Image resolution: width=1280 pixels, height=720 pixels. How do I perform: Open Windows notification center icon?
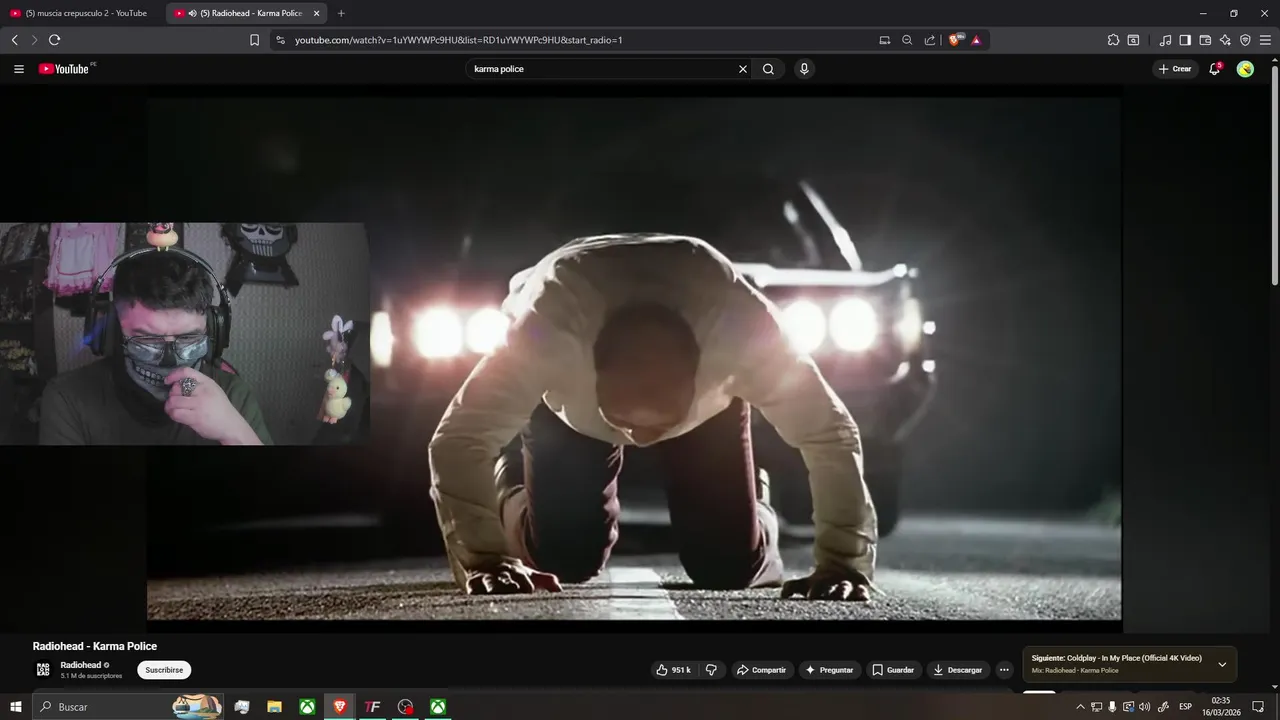tap(1258, 707)
